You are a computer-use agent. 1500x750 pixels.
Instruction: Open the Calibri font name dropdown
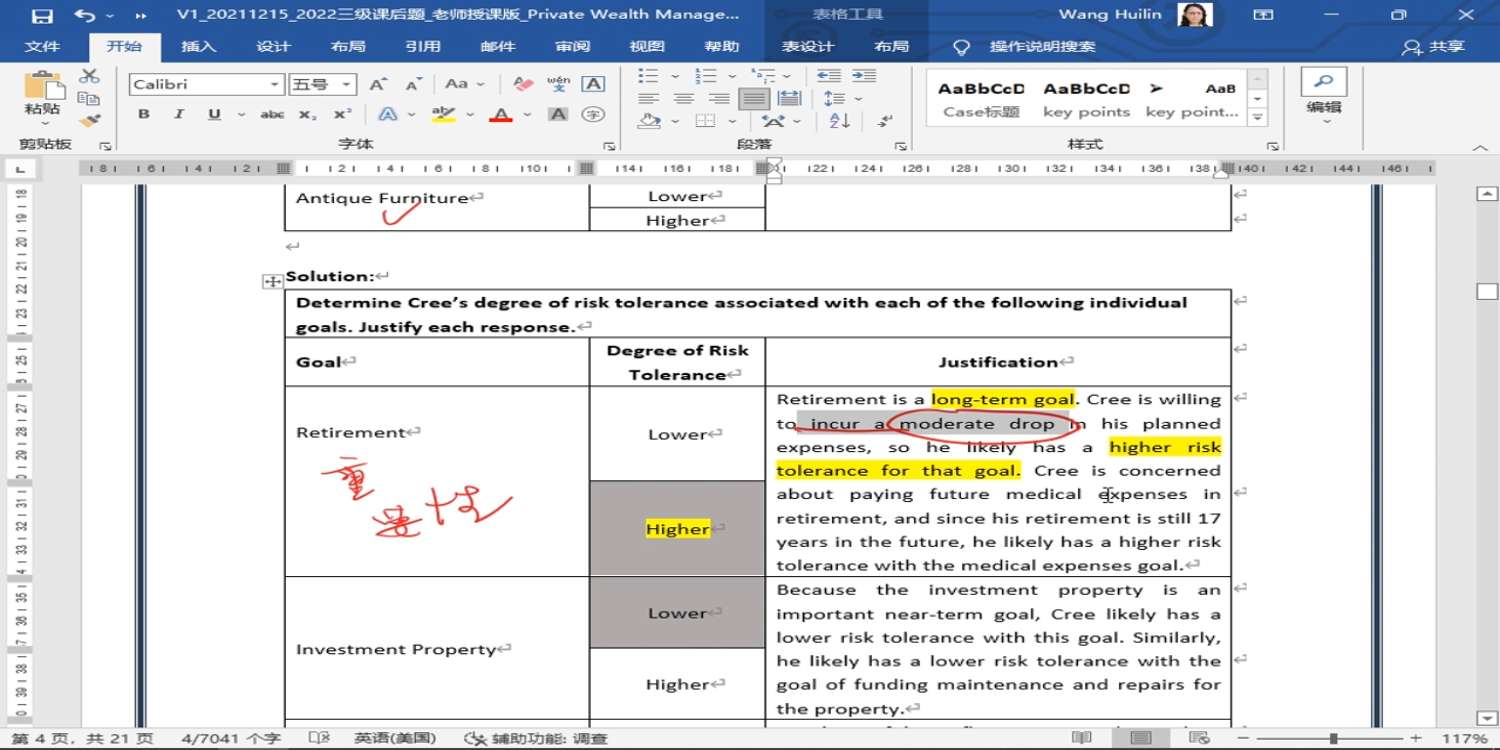tap(274, 85)
